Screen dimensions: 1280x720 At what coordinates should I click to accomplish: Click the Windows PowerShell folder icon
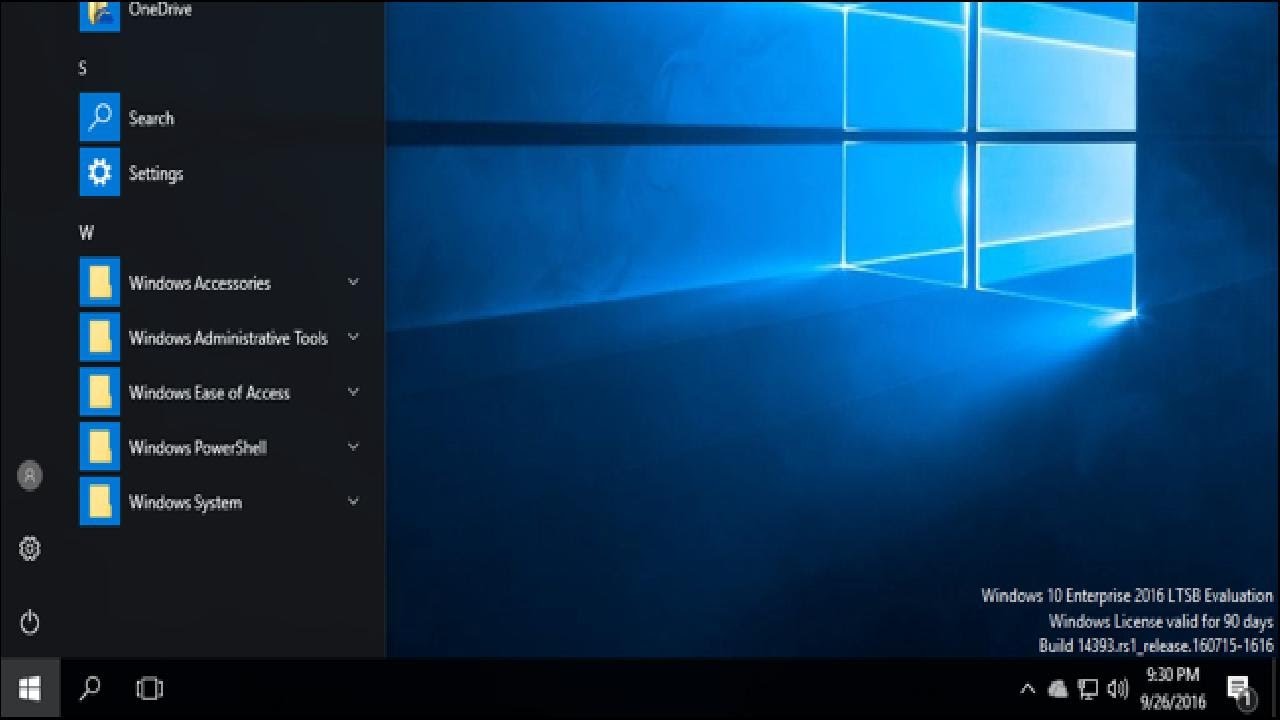(100, 447)
